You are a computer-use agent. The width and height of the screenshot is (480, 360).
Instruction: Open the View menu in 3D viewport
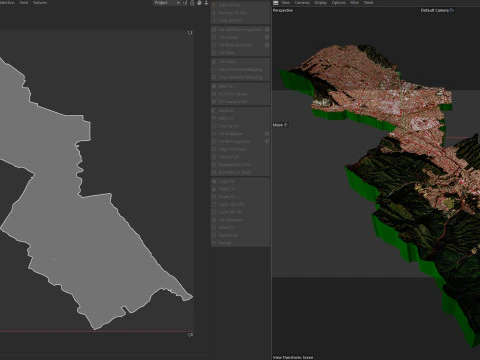click(x=286, y=3)
